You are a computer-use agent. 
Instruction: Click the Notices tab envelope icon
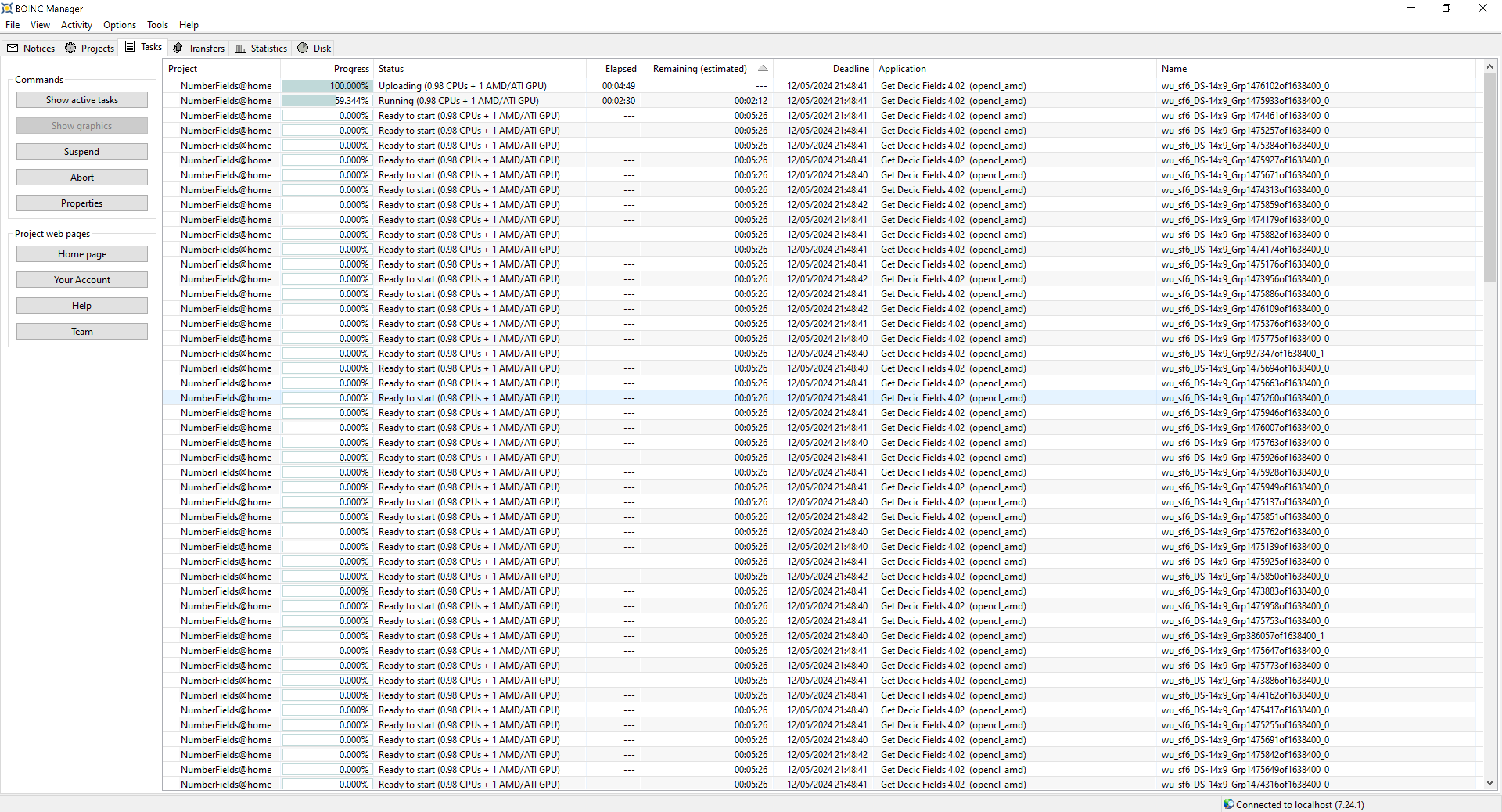(x=12, y=48)
